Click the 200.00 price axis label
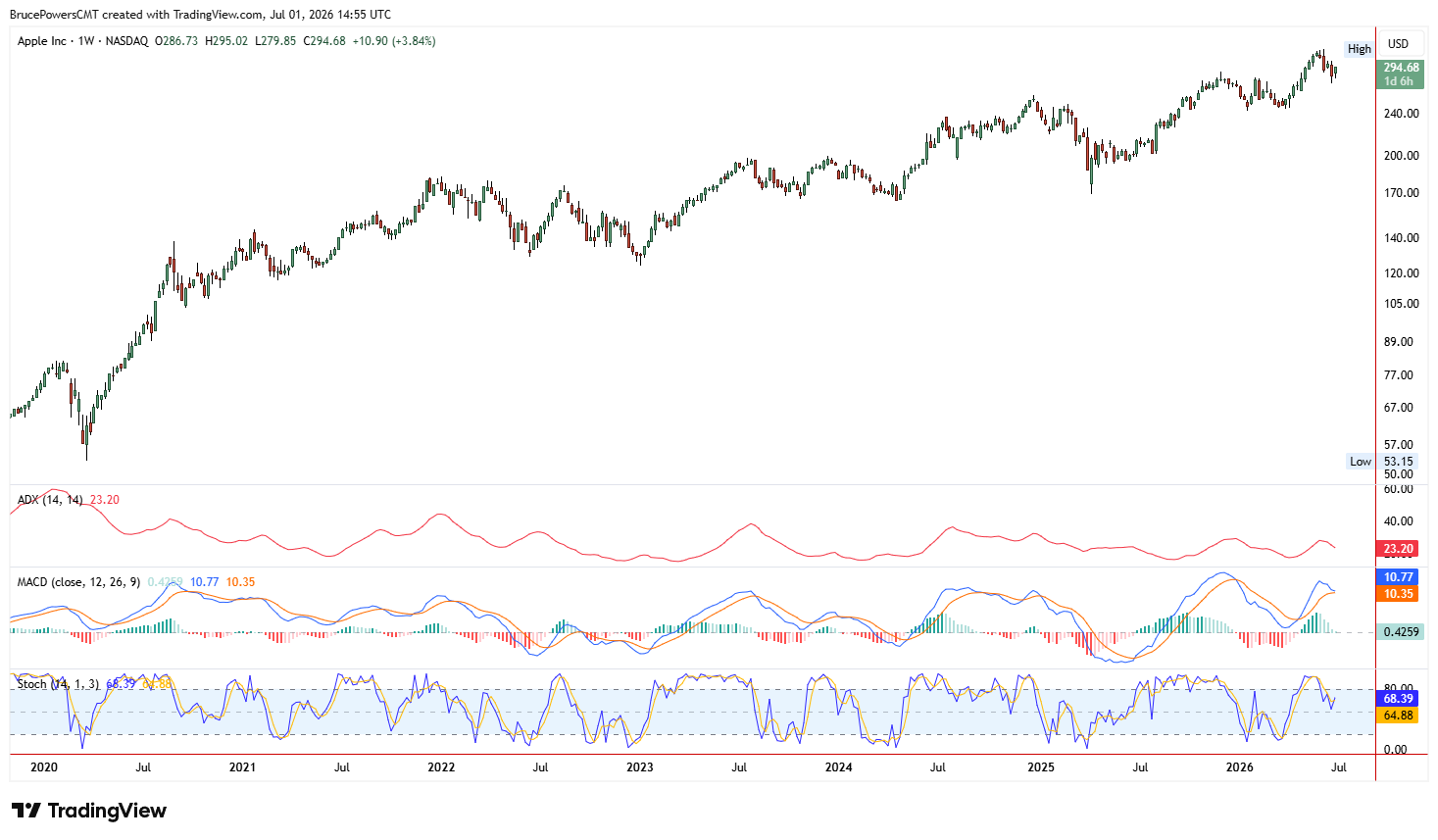 tap(1401, 156)
